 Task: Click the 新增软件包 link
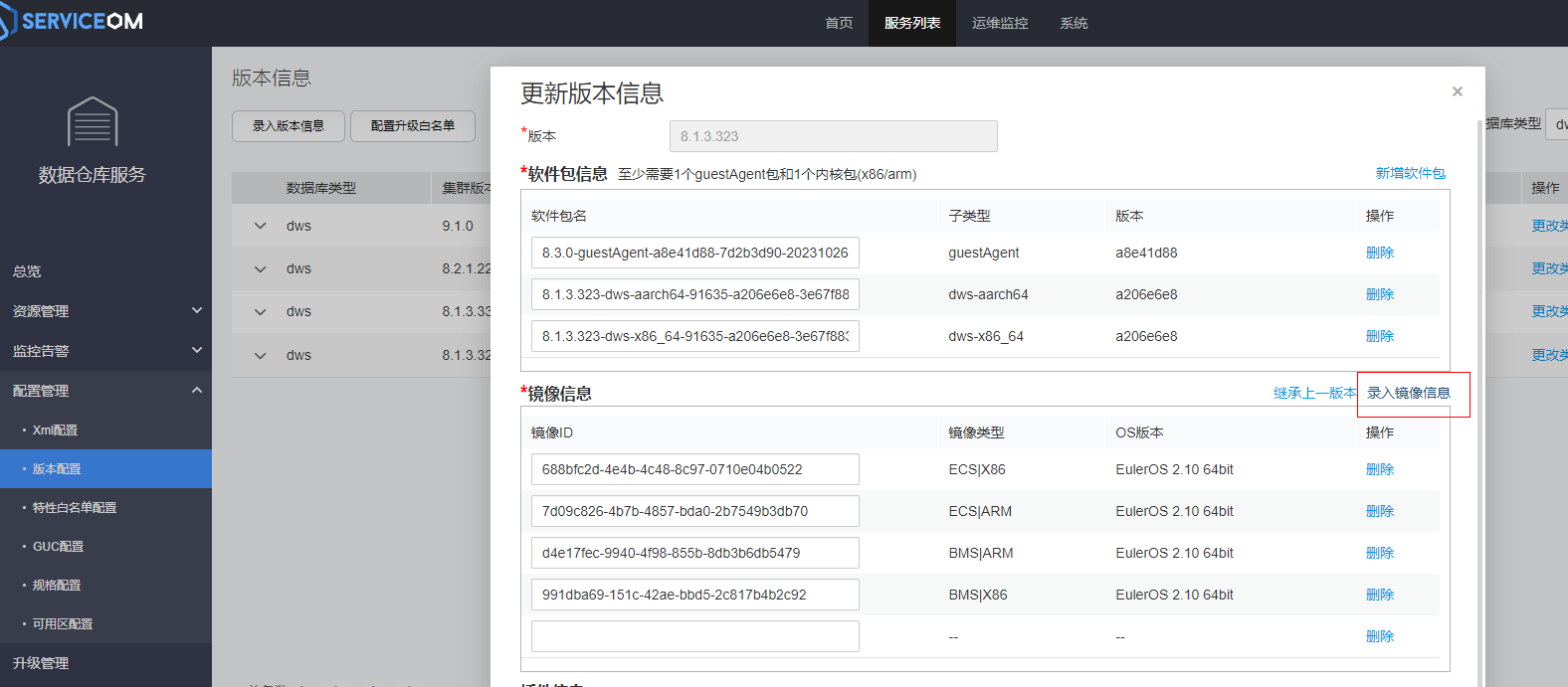(x=1411, y=173)
